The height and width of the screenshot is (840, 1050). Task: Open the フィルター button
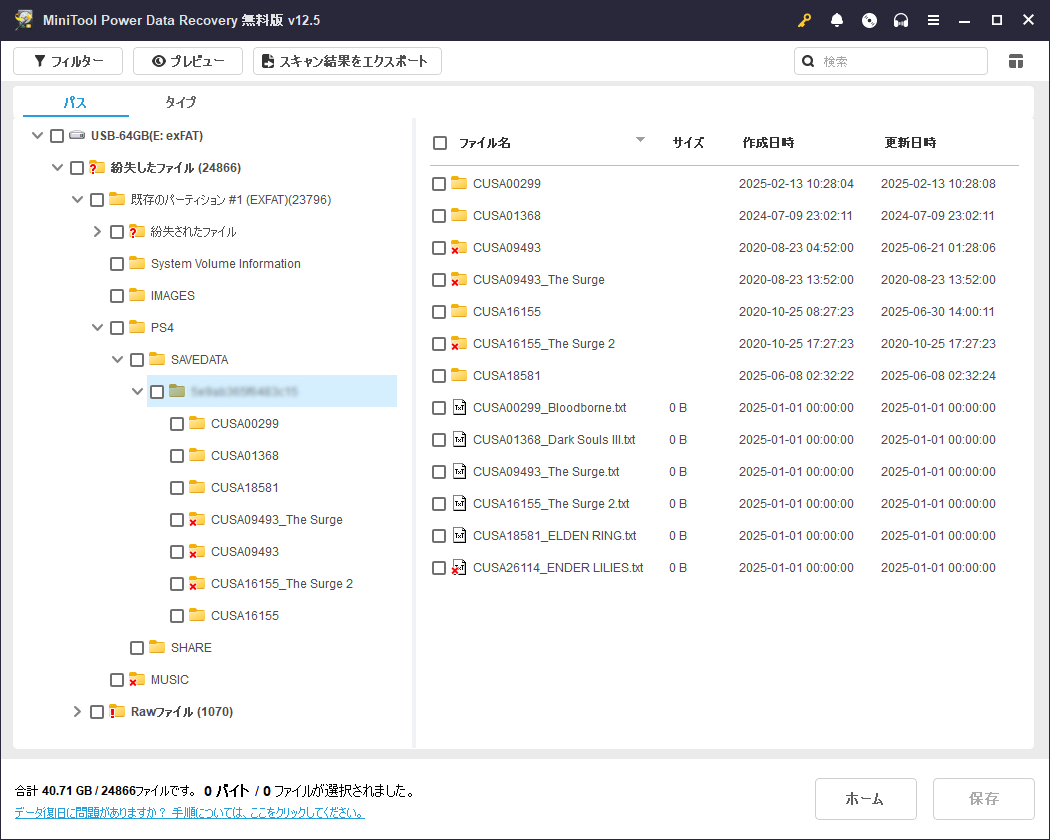point(68,61)
